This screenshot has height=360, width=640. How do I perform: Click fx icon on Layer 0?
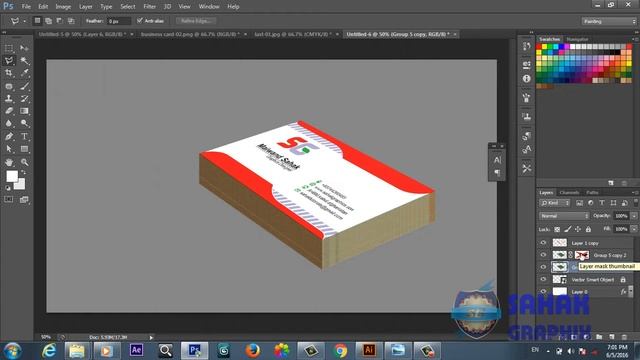click(623, 291)
